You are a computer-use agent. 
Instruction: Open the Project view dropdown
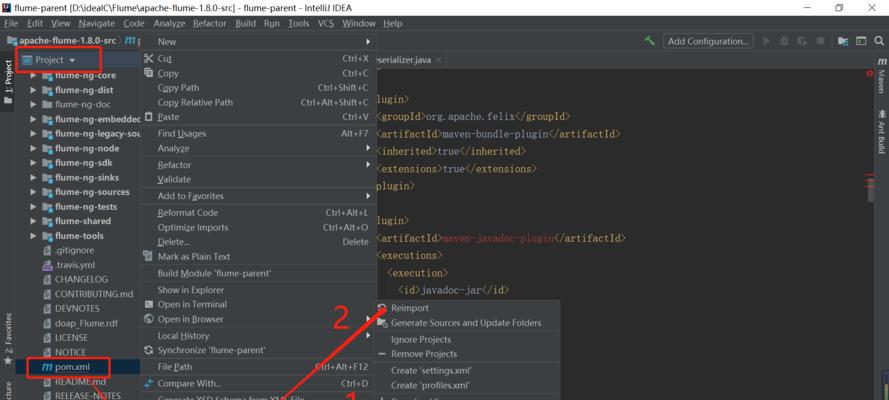(72, 60)
